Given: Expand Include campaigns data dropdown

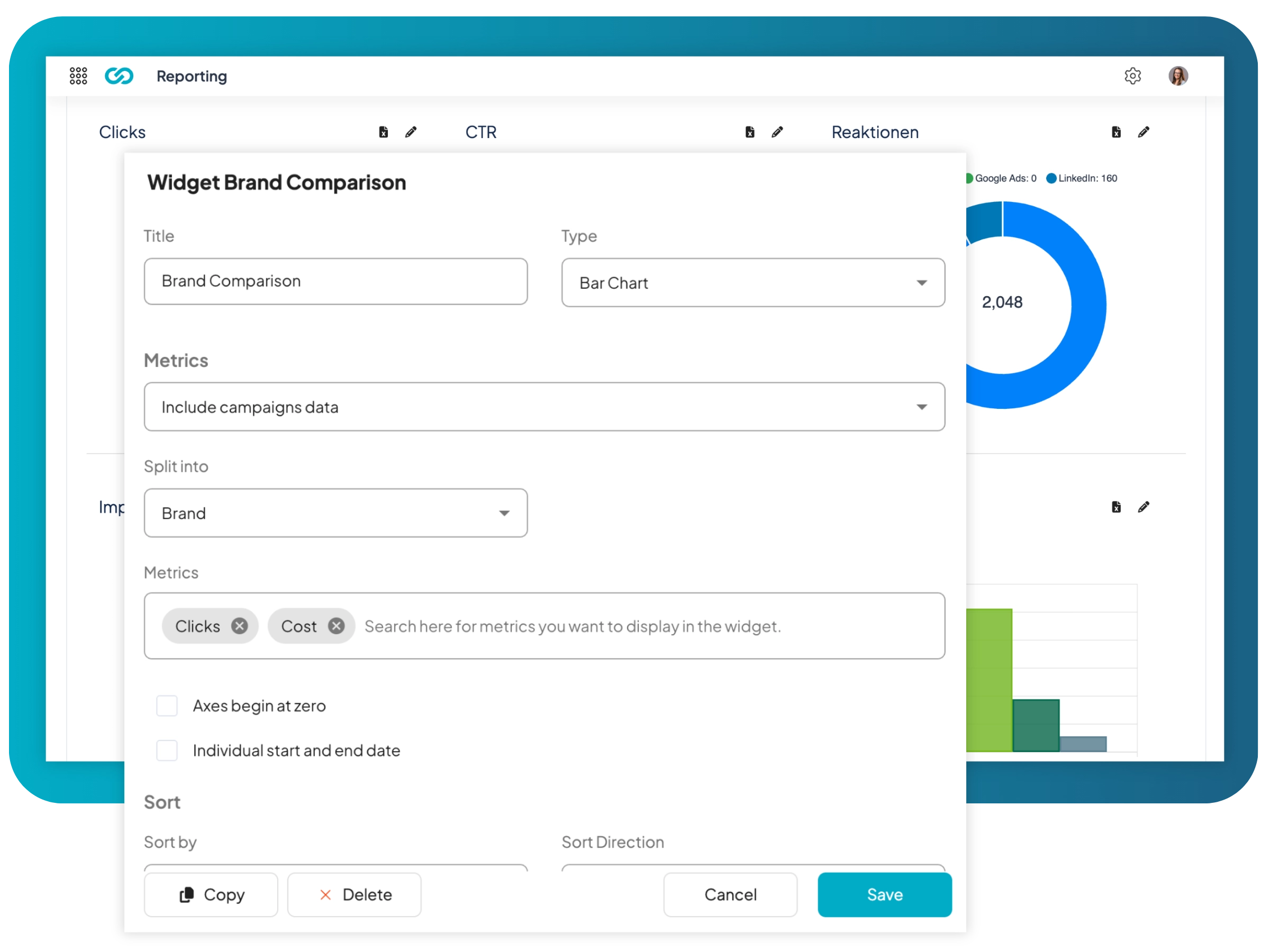Looking at the screenshot, I should tap(543, 407).
